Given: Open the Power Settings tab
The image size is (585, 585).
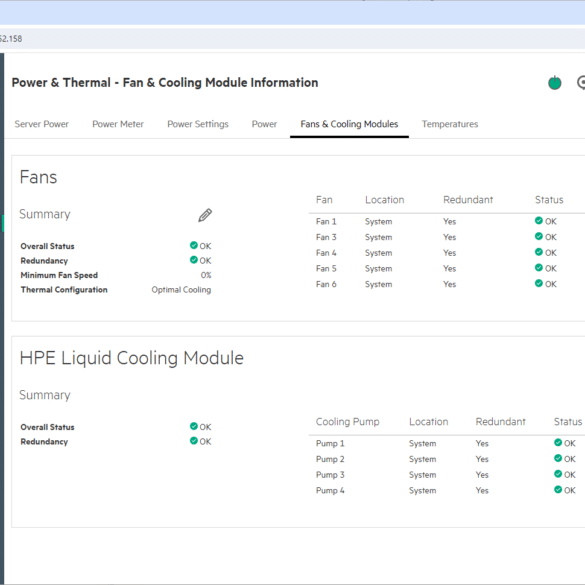Looking at the screenshot, I should pos(198,124).
